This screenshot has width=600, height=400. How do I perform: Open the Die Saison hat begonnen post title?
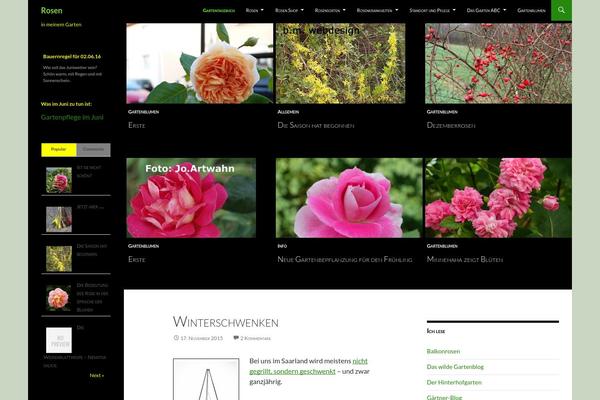point(316,125)
